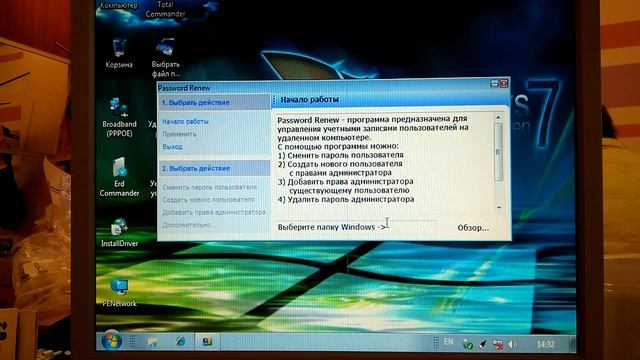640x360 pixels.
Task: Click the text '2) Создать нового пользователя'
Action: pyautogui.click(x=340, y=164)
